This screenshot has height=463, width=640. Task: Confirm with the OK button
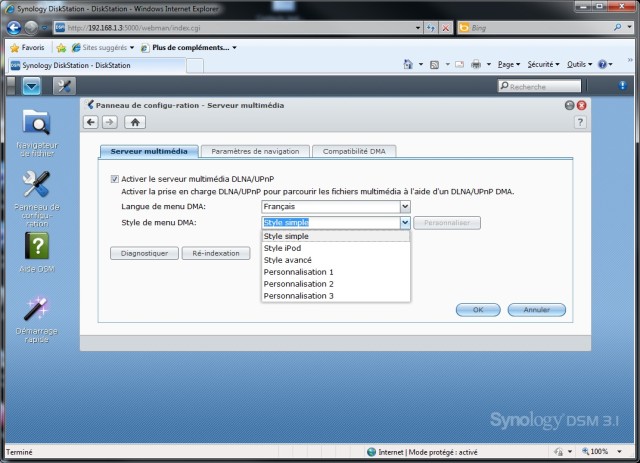click(x=478, y=309)
